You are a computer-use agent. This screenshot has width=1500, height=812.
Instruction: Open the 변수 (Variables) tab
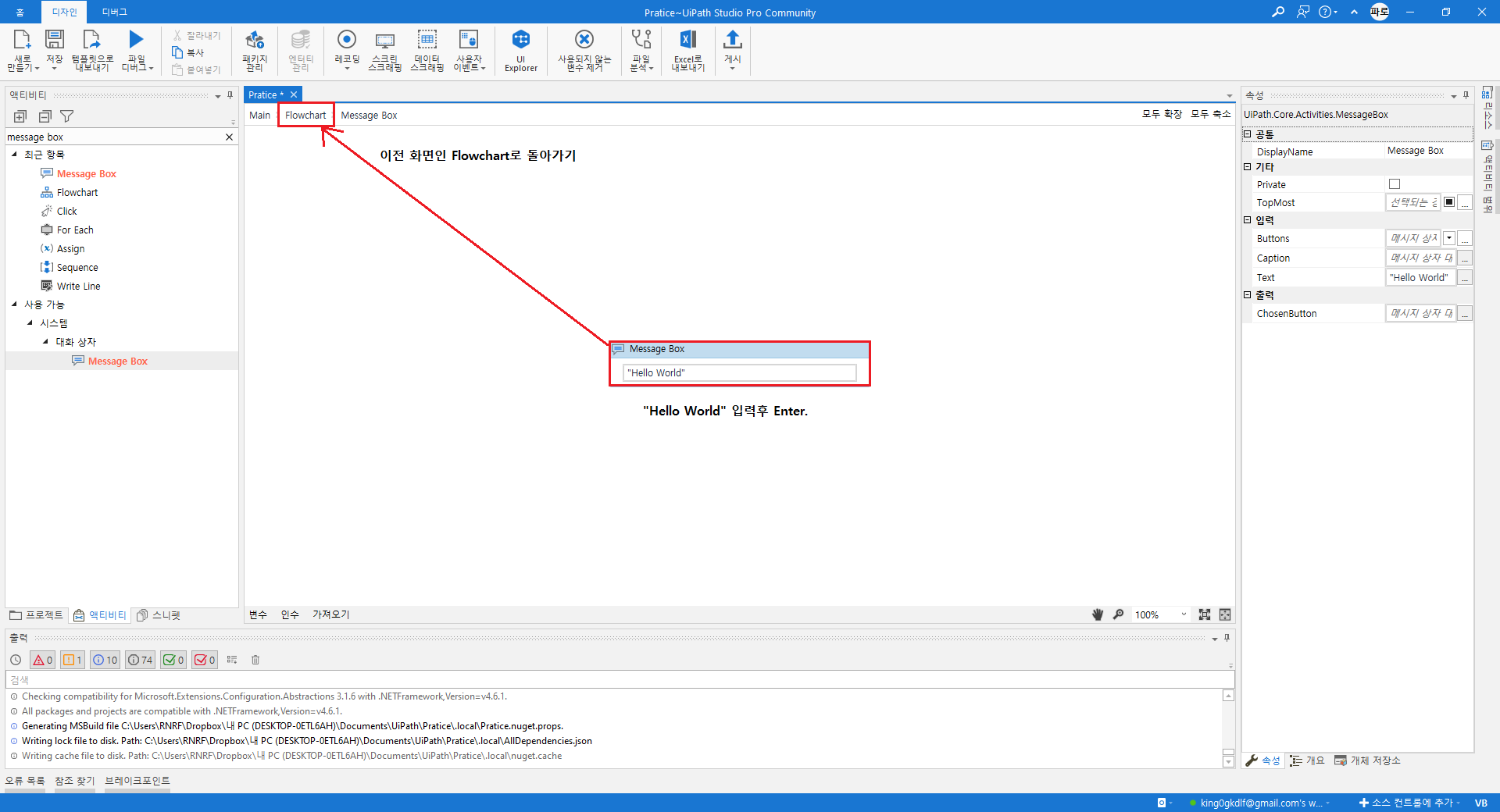click(258, 614)
